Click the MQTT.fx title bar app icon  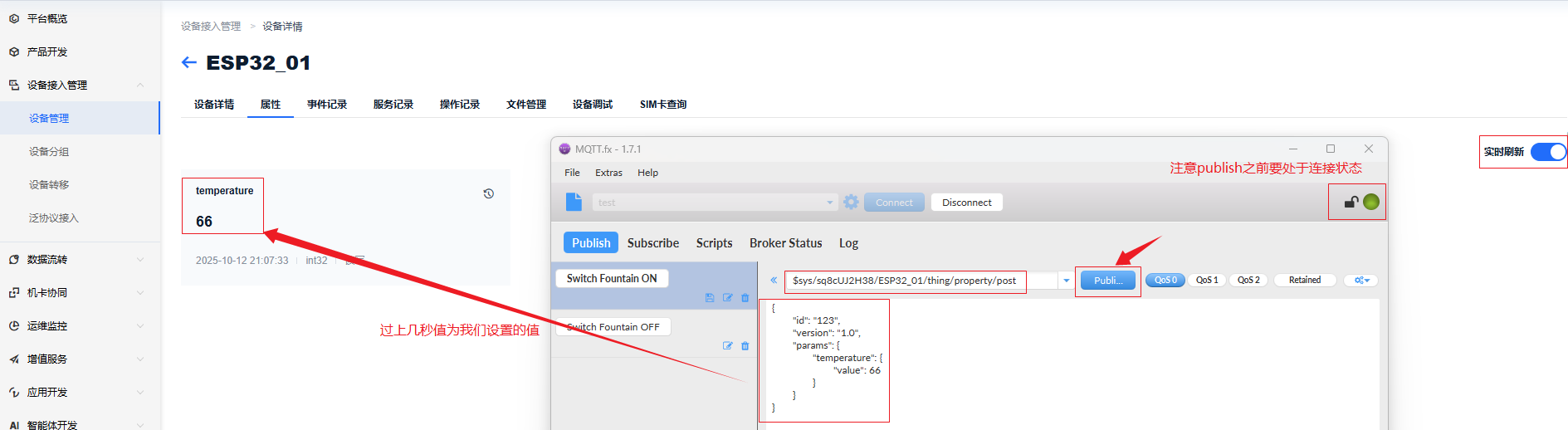pyautogui.click(x=565, y=149)
